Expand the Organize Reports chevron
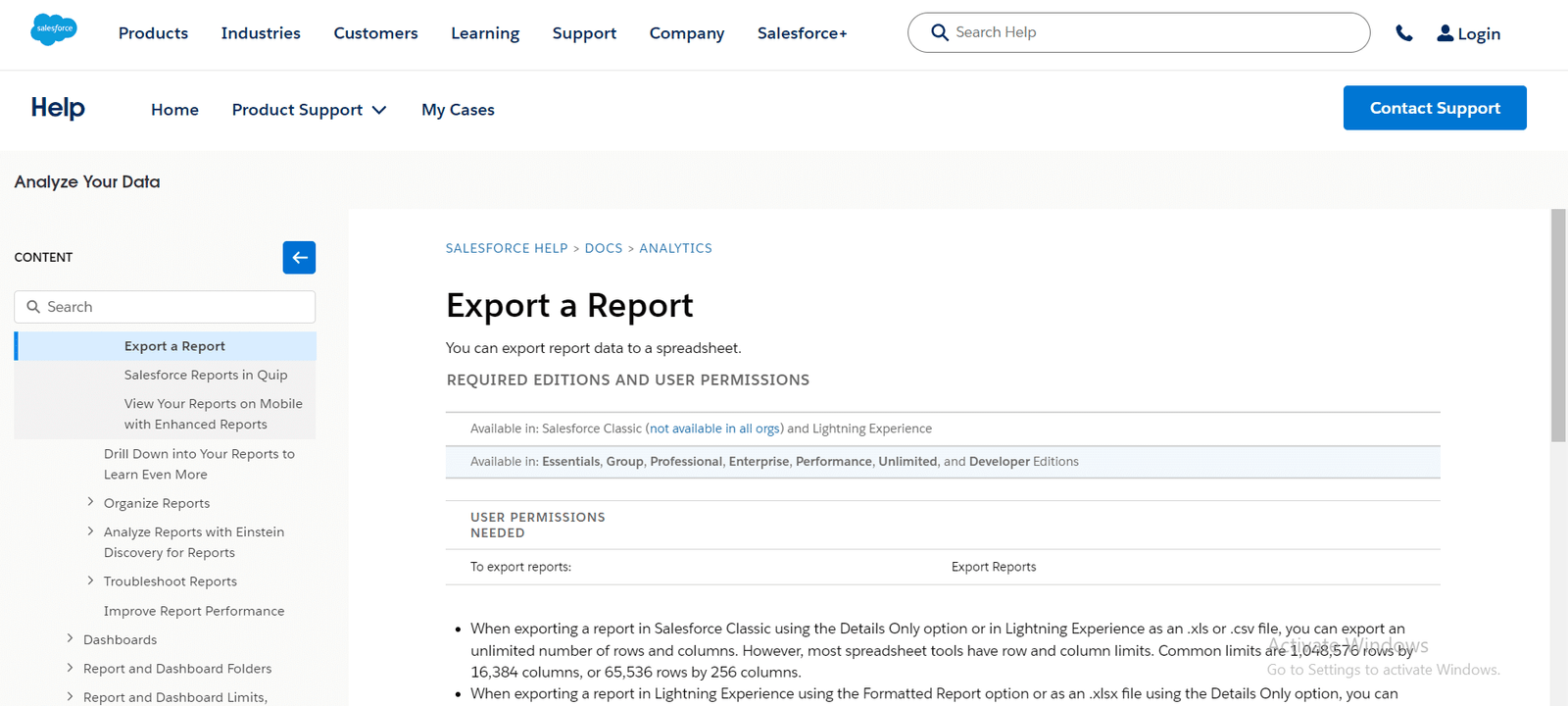 [90, 502]
